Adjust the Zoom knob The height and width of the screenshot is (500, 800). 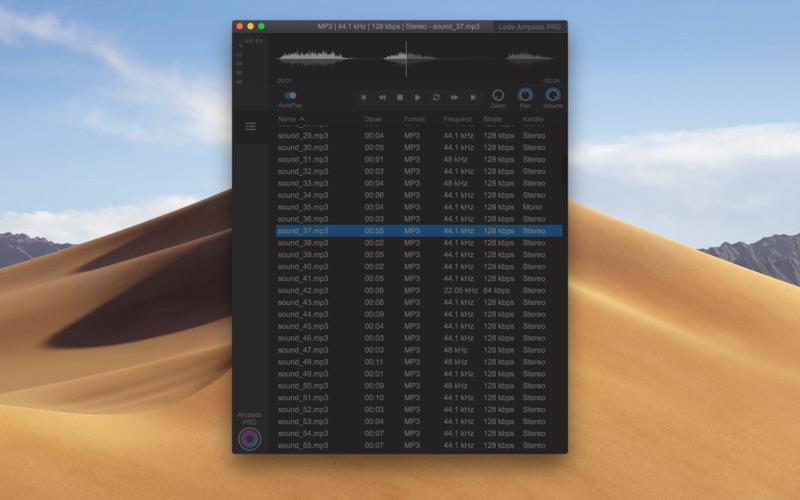click(498, 95)
